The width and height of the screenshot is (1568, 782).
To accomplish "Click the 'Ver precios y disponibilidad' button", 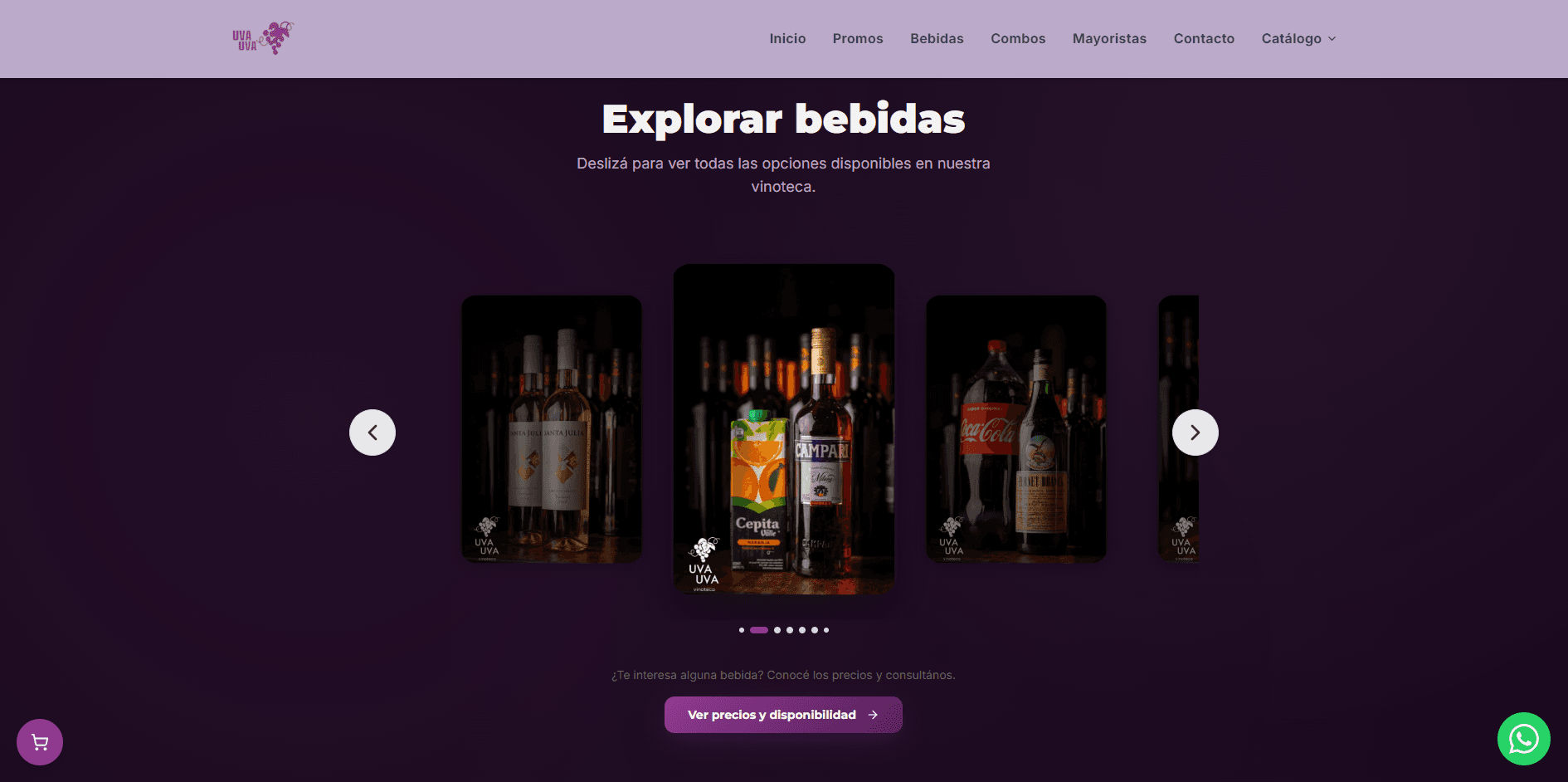I will pos(783,715).
